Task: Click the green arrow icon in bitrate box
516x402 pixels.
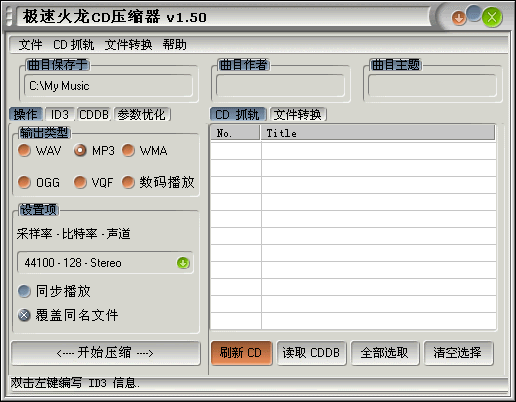Action: point(183,263)
